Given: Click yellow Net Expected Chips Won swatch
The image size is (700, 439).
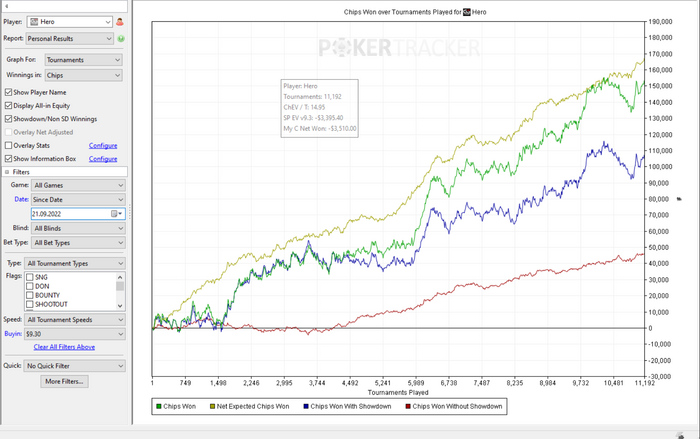Looking at the screenshot, I should [x=212, y=406].
